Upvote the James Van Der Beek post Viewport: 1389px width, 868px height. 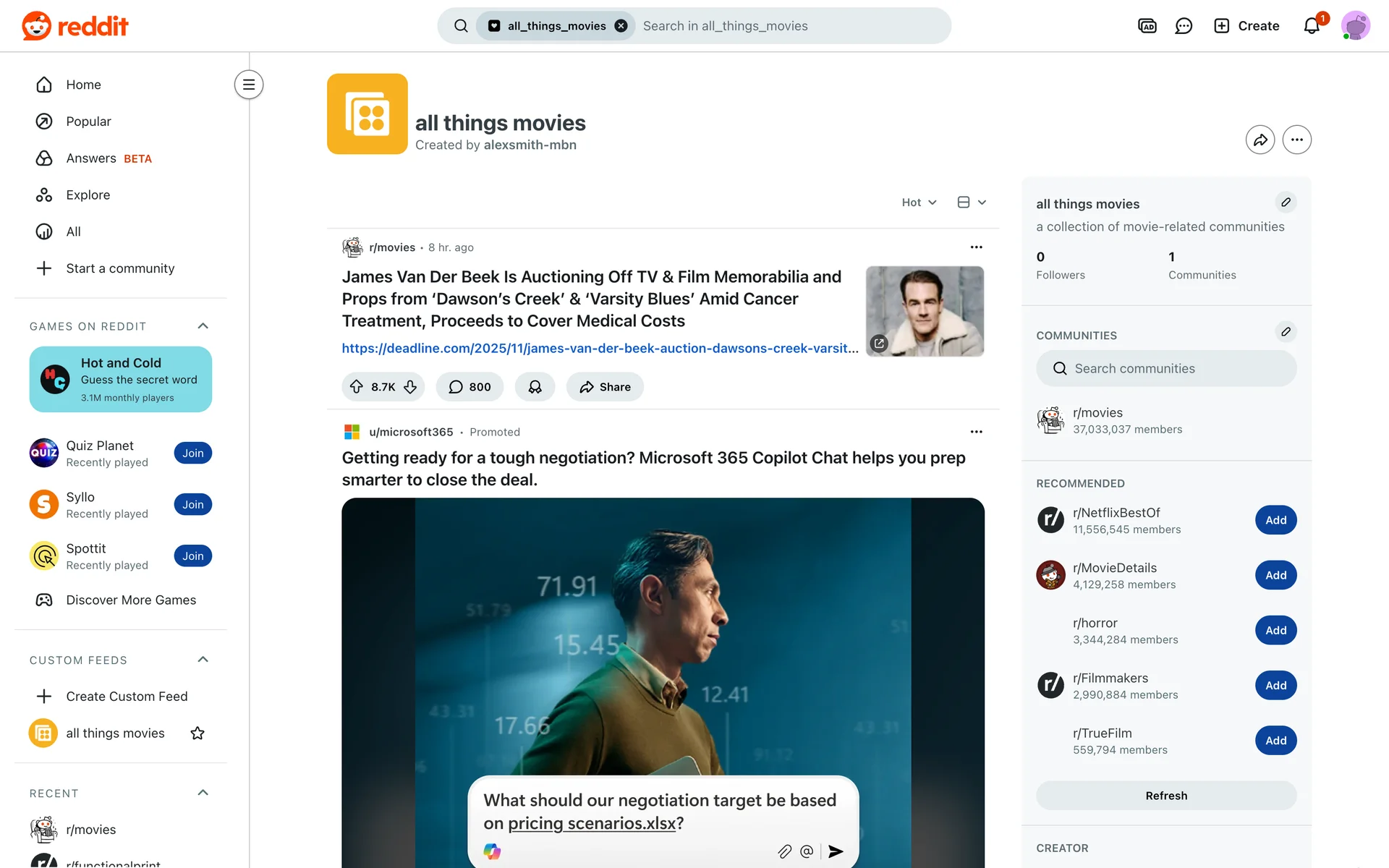point(357,387)
